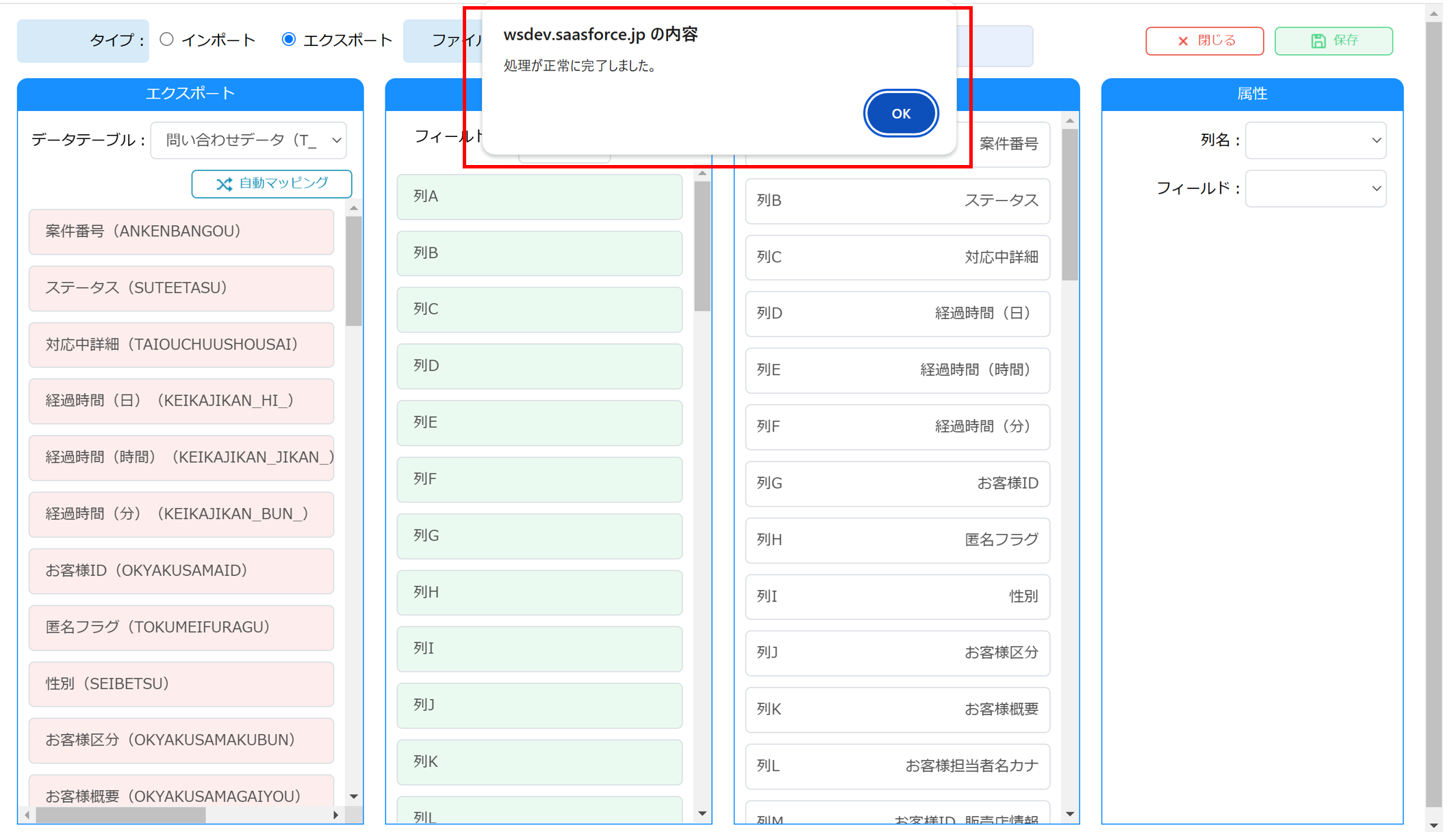
Task: Select mapped row 列D 経過時間（日）
Action: (x=897, y=314)
